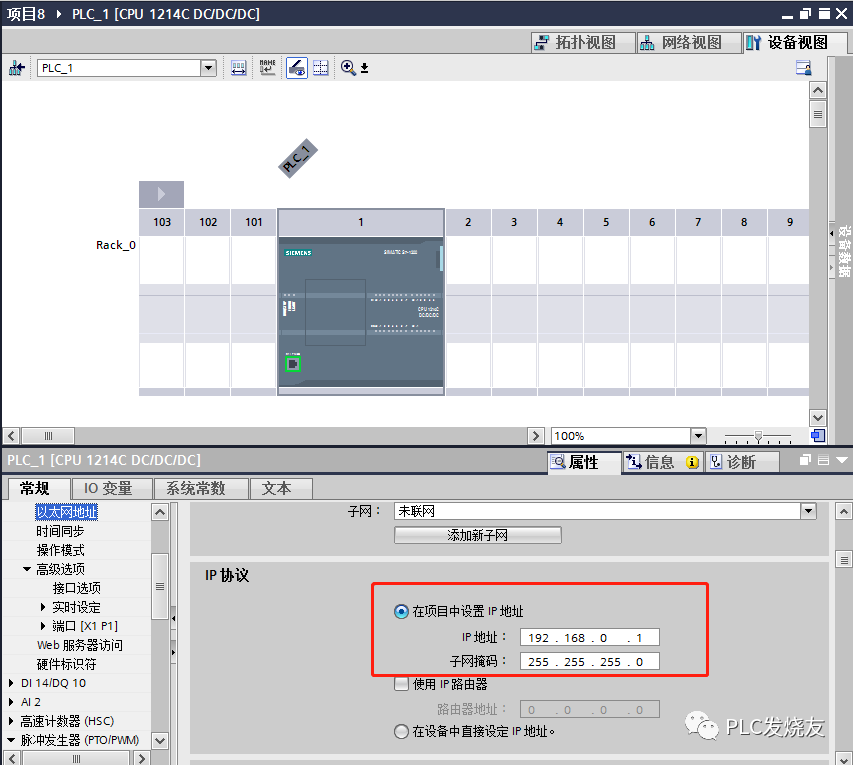This screenshot has height=765, width=853.
Task: Click device view vertical scrollbar down arrow
Action: (x=818, y=418)
